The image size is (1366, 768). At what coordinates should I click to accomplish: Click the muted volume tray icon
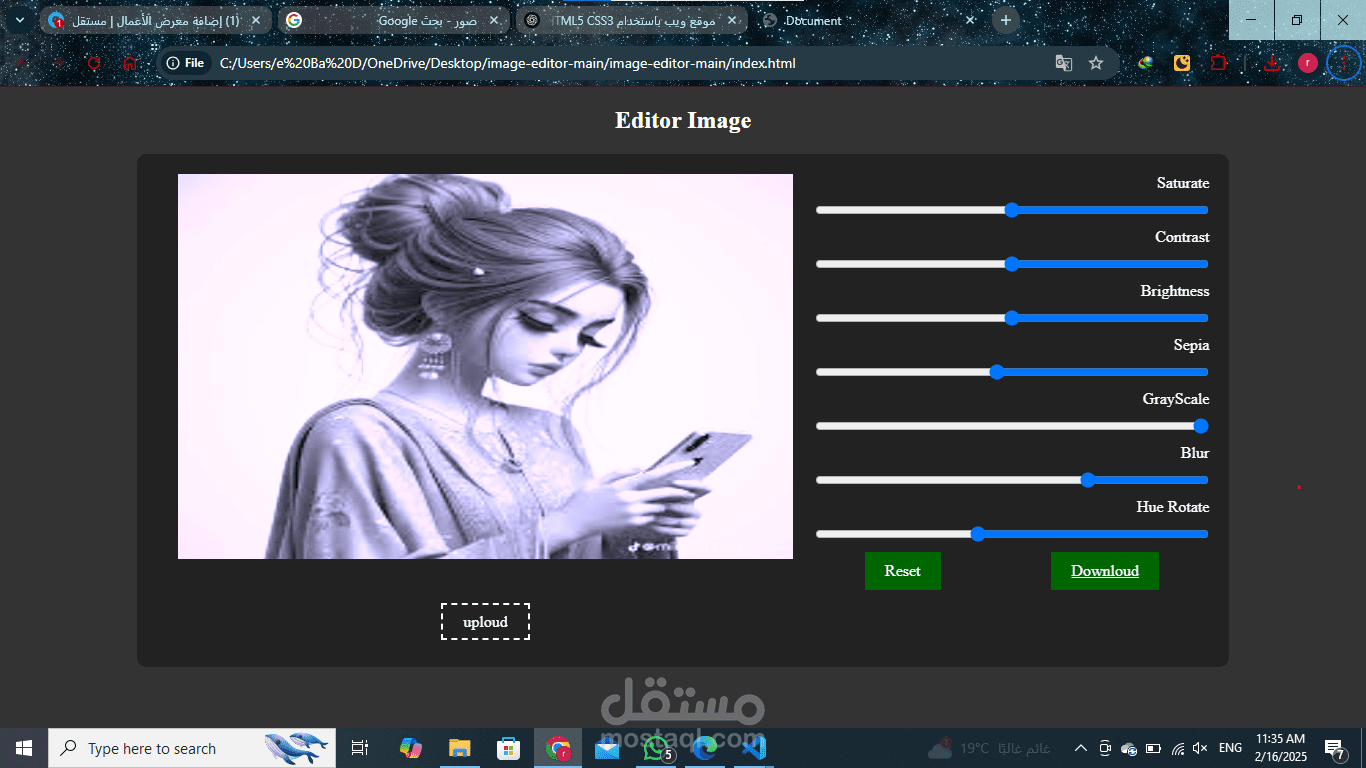(x=1201, y=748)
